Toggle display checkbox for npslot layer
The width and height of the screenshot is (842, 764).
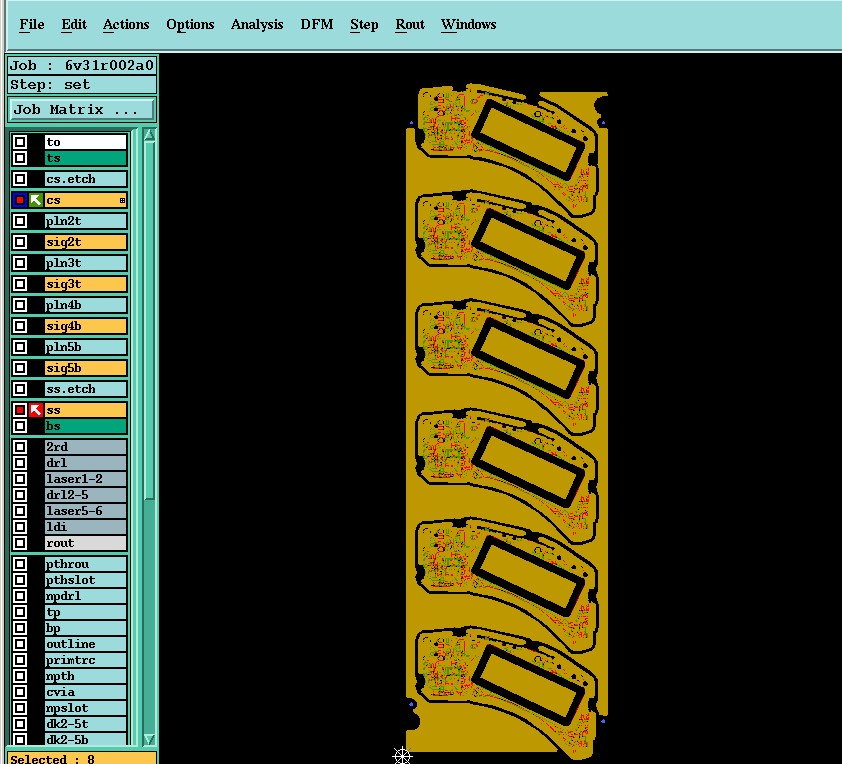[20, 708]
